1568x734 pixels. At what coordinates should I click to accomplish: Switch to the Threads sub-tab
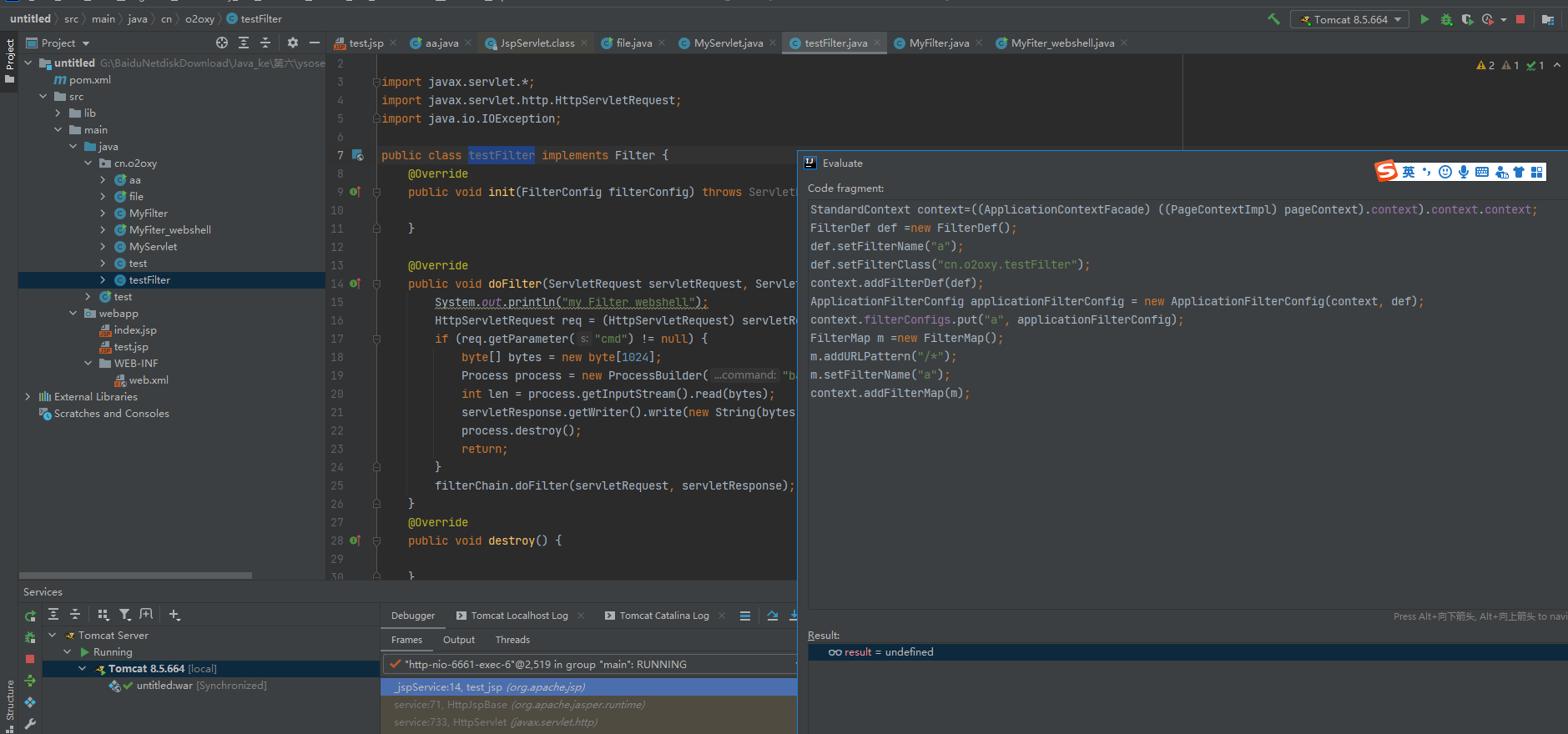(512, 640)
